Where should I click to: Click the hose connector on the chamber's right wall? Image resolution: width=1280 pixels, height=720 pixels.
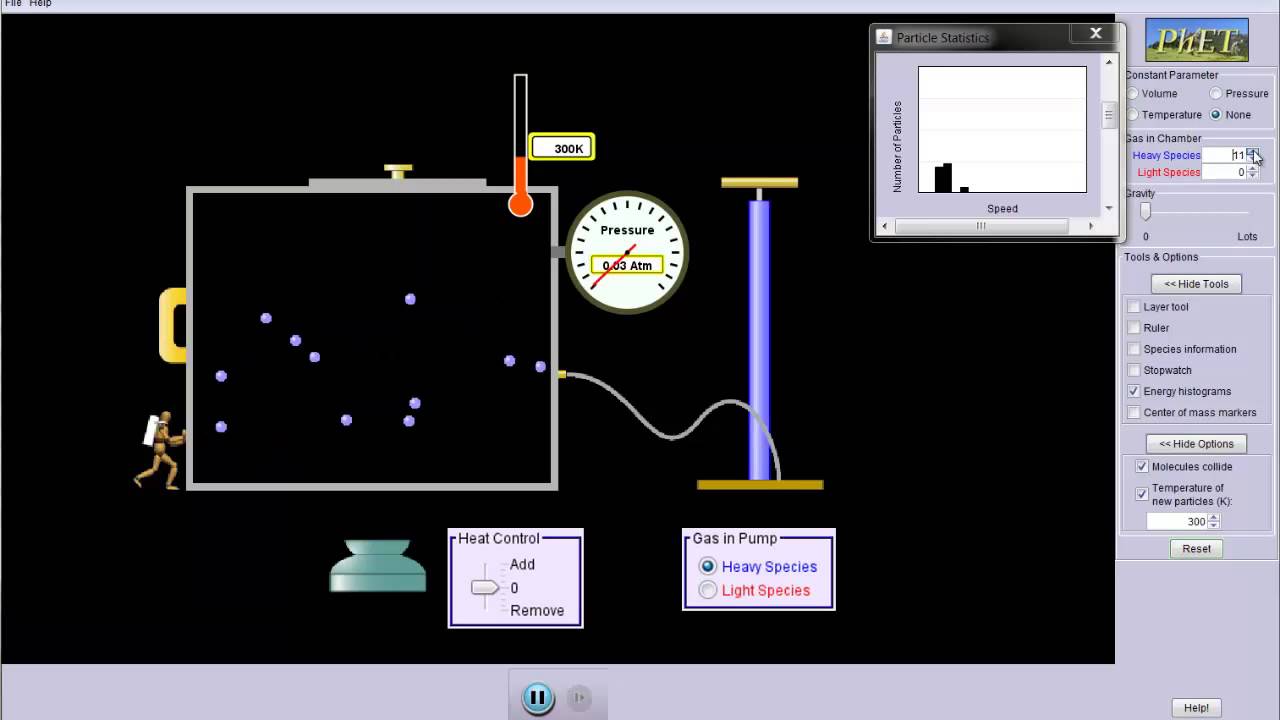click(562, 374)
